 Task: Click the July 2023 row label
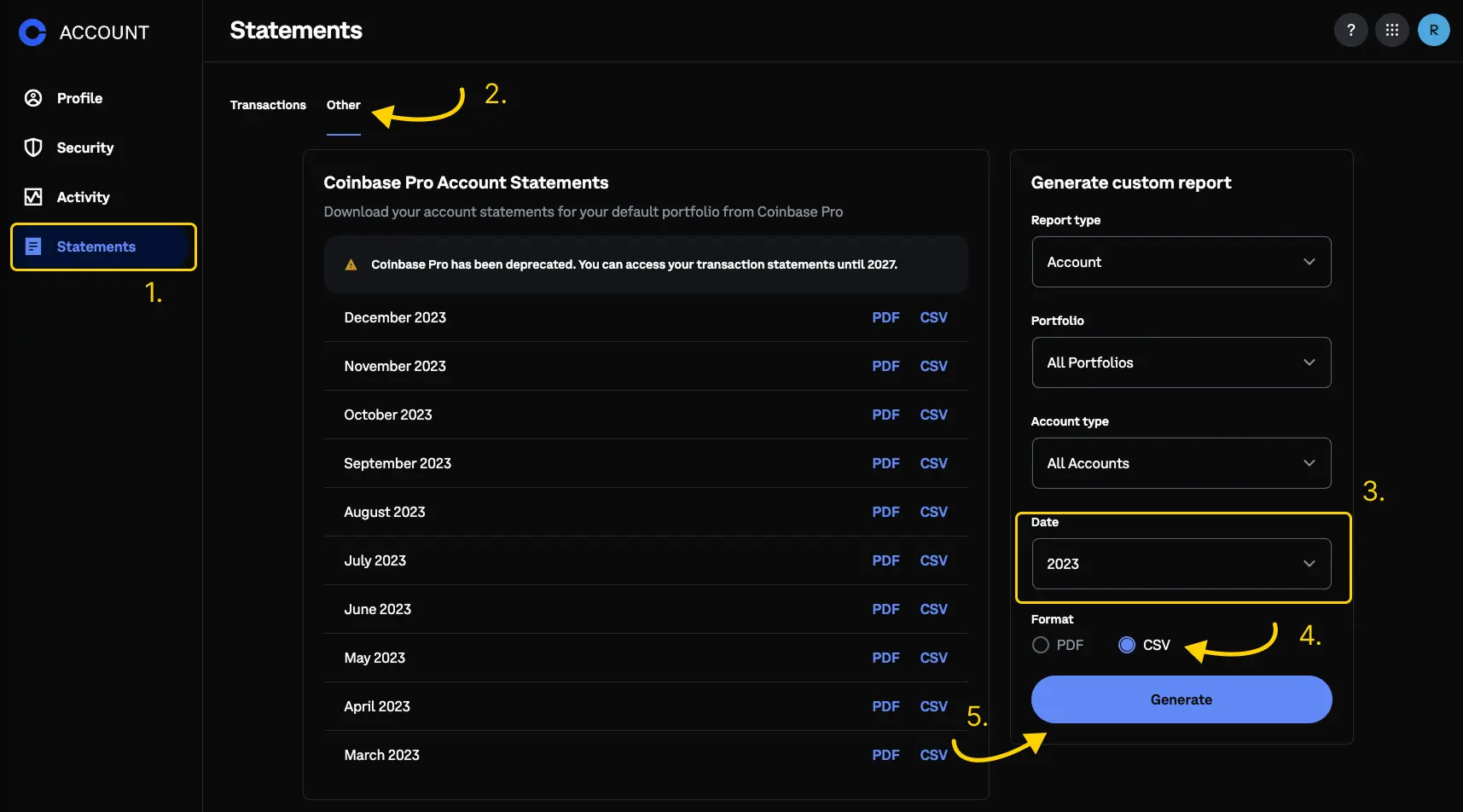(x=375, y=560)
